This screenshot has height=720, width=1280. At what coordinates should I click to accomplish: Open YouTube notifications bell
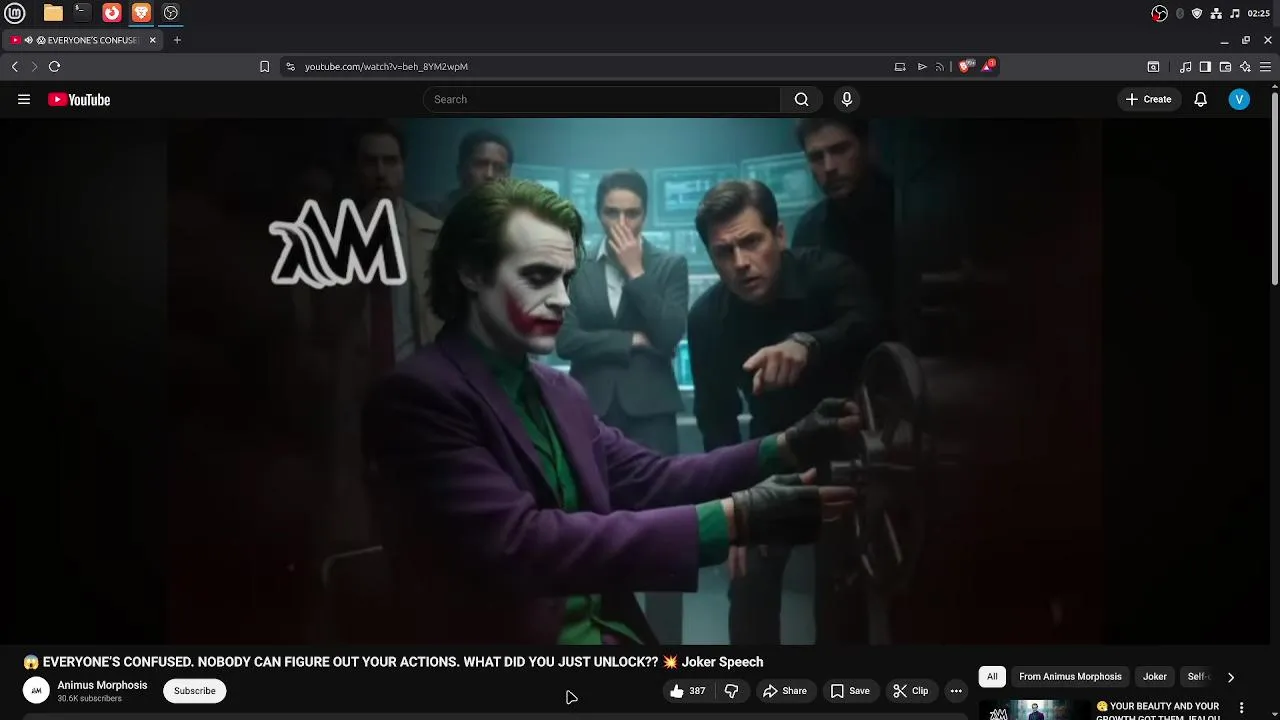tap(1200, 99)
